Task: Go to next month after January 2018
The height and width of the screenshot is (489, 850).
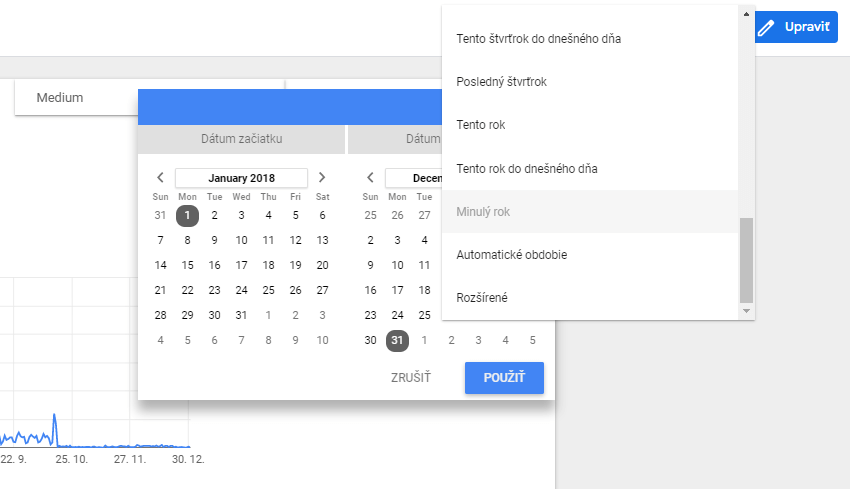Action: click(321, 177)
